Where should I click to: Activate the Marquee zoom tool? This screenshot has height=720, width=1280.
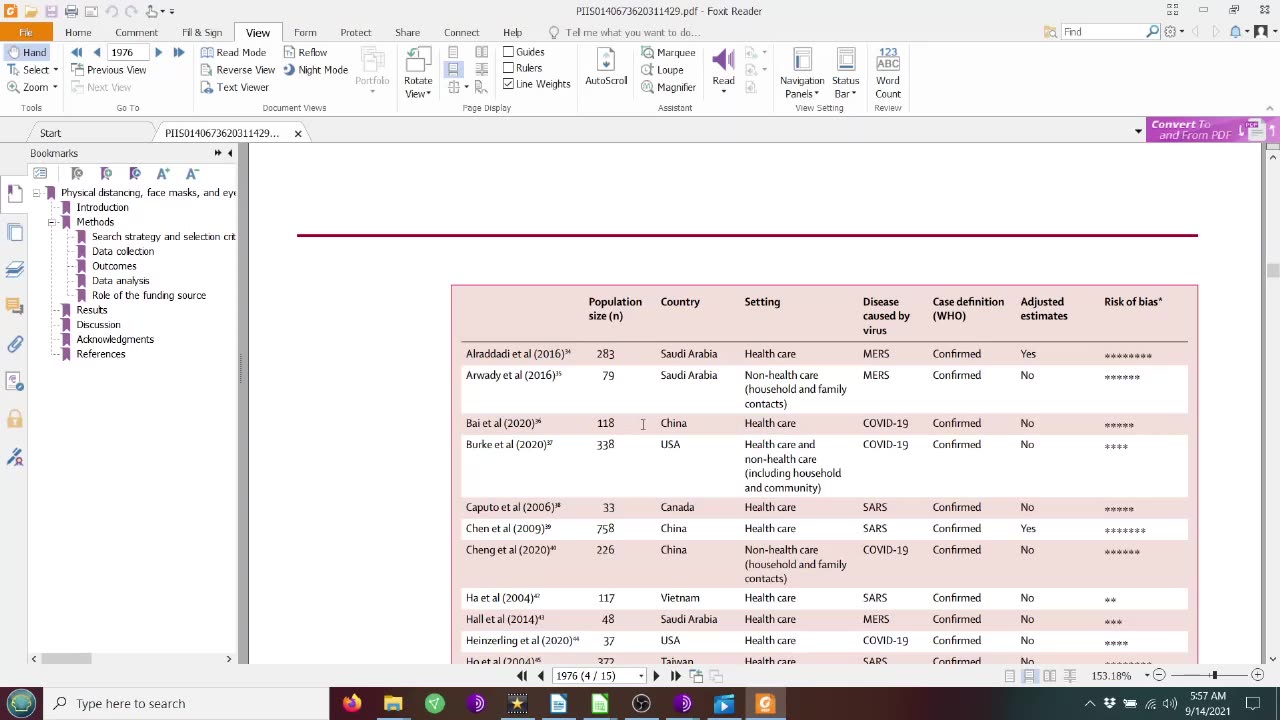(x=668, y=52)
